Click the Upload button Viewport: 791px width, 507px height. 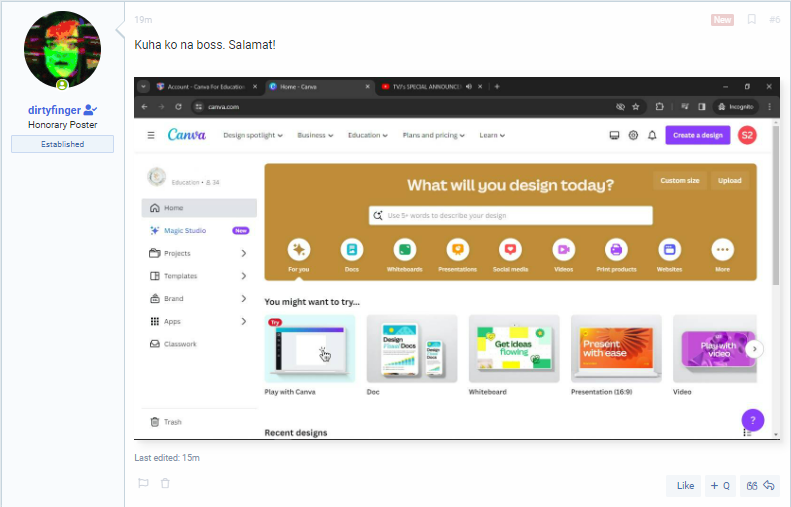point(729,181)
